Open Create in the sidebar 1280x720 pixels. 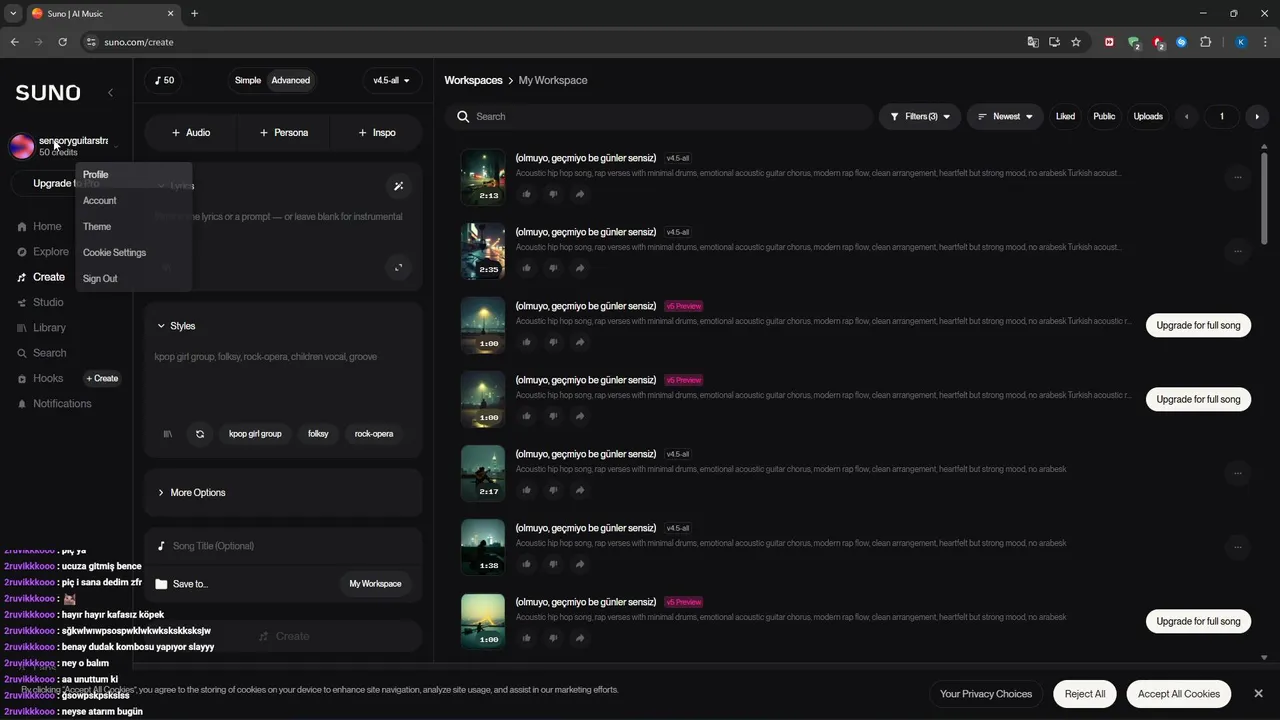[x=41, y=277]
